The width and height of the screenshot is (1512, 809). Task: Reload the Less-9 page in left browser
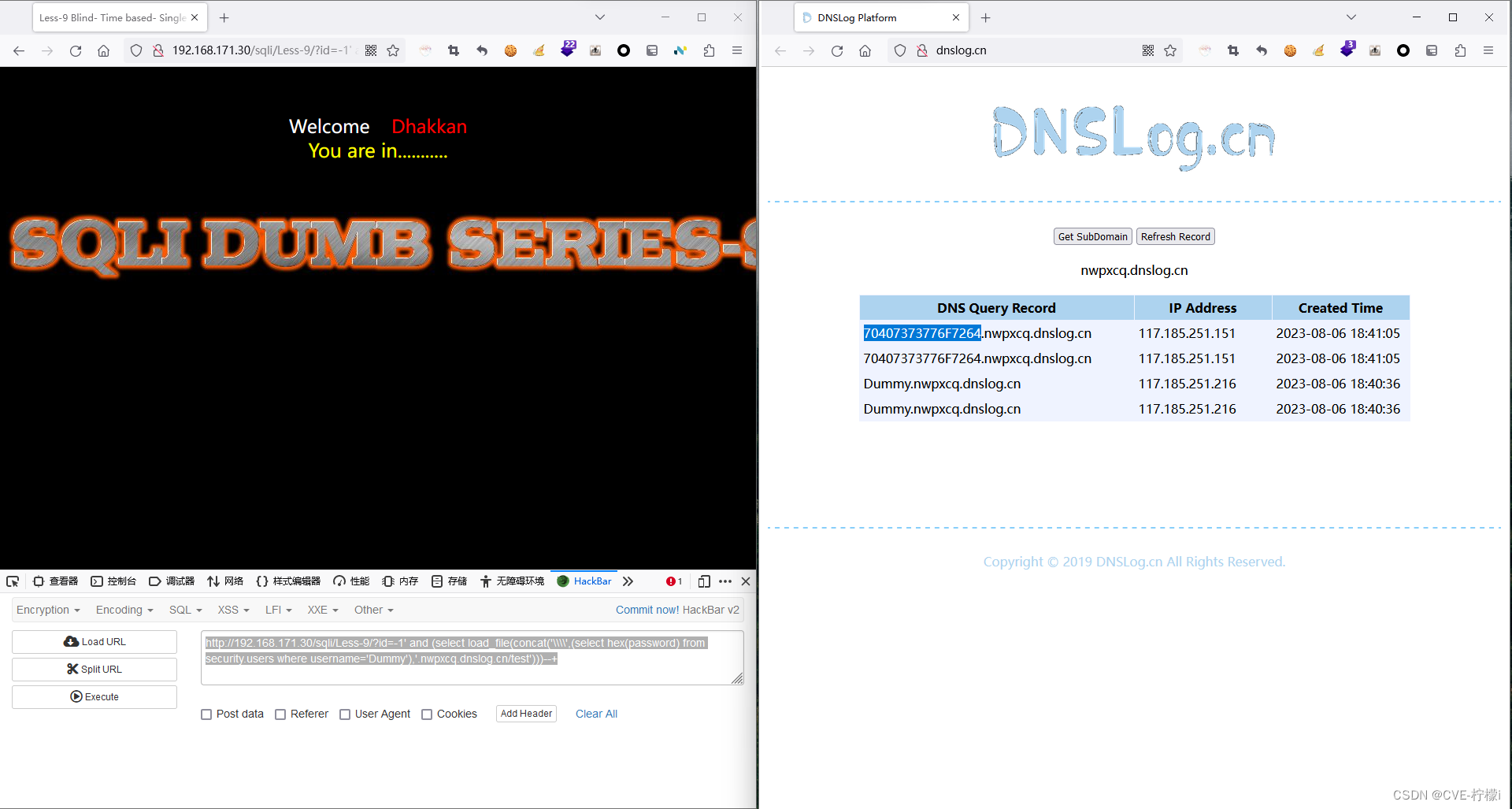[x=76, y=50]
